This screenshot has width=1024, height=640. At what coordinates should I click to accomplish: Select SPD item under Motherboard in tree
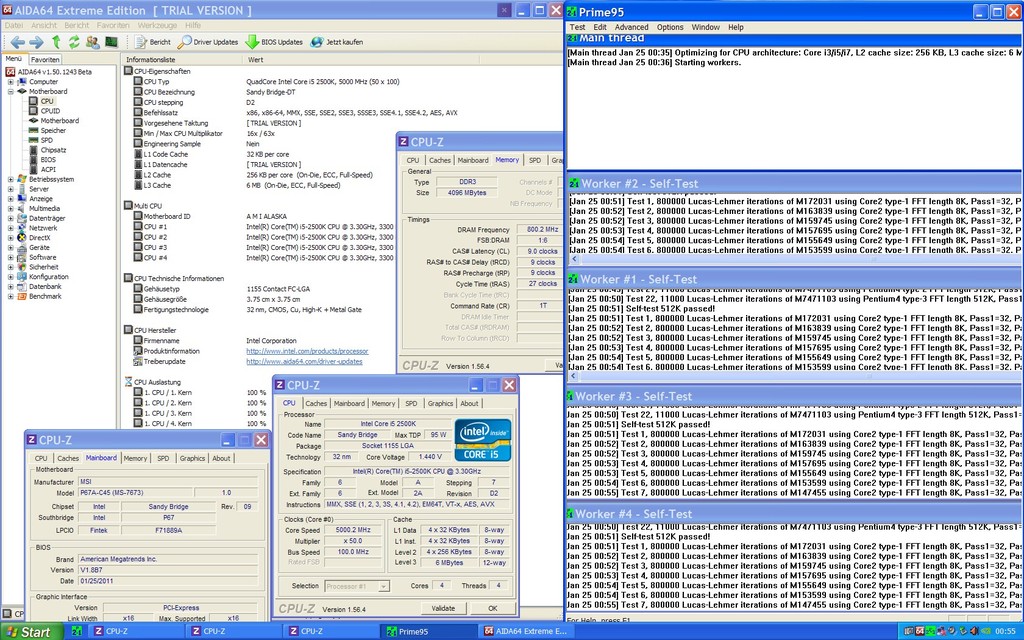46,140
